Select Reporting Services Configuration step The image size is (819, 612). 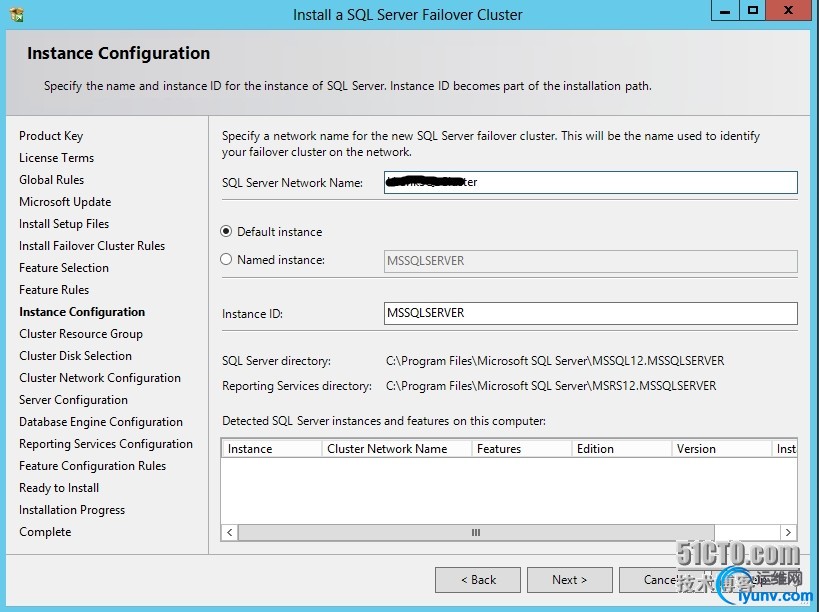tap(106, 443)
